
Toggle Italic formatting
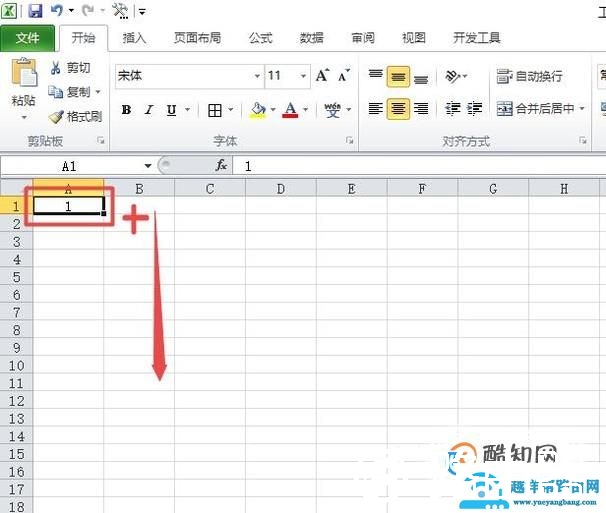pyautogui.click(x=149, y=110)
